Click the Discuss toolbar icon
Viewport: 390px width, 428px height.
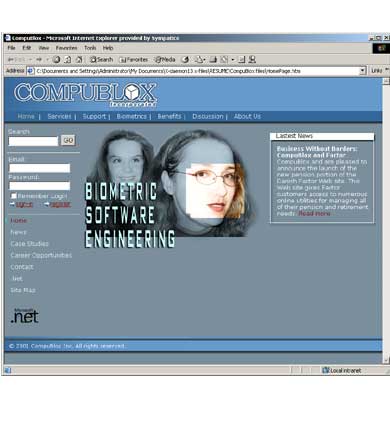tap(242, 60)
